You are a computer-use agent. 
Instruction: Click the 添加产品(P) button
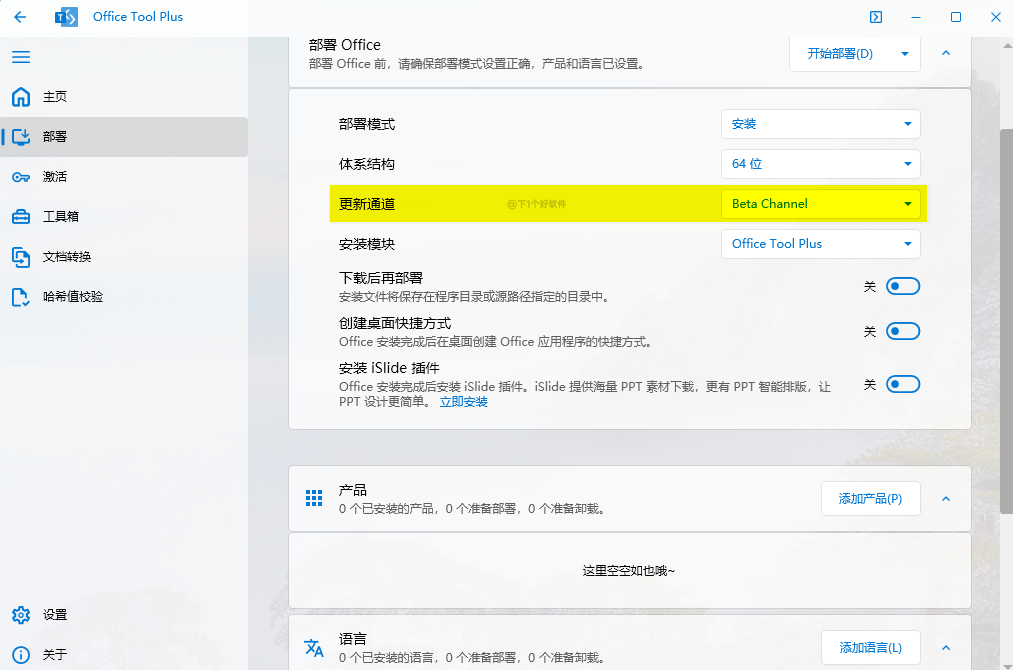[870, 499]
